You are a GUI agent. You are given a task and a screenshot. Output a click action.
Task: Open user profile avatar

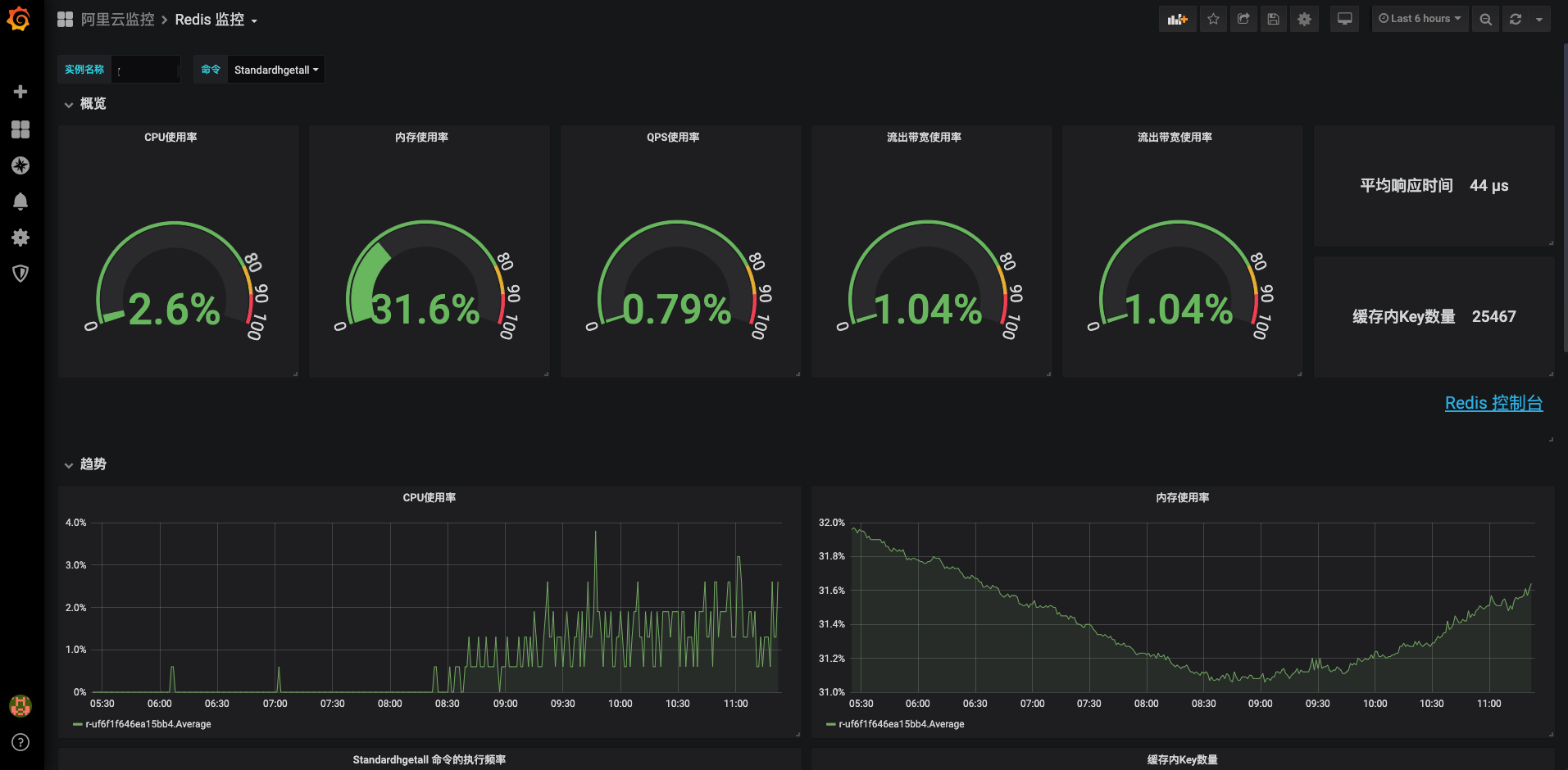20,705
